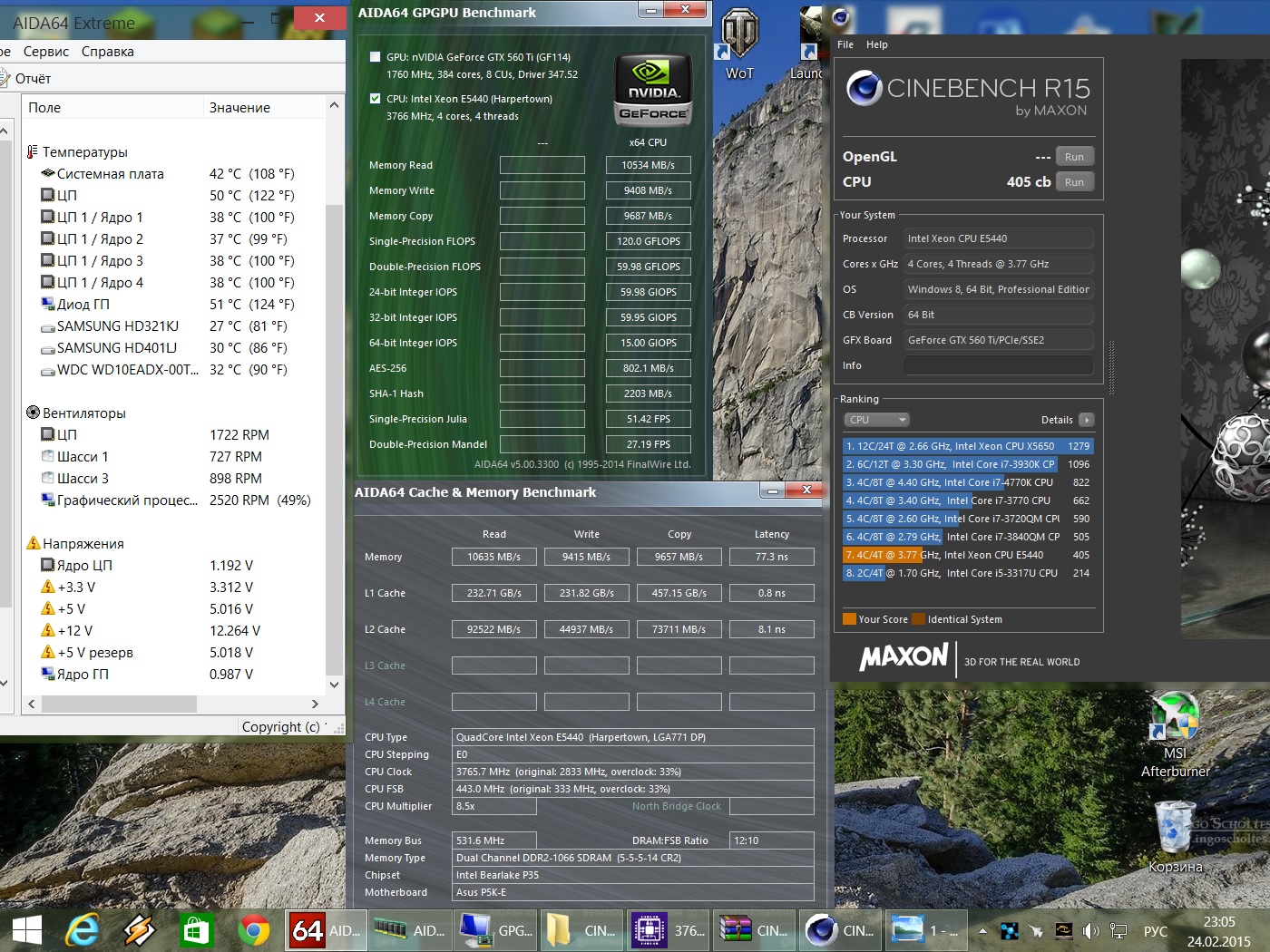Viewport: 1270px width, 952px height.
Task: Activate the GPG... taskbar button
Action: point(495,930)
